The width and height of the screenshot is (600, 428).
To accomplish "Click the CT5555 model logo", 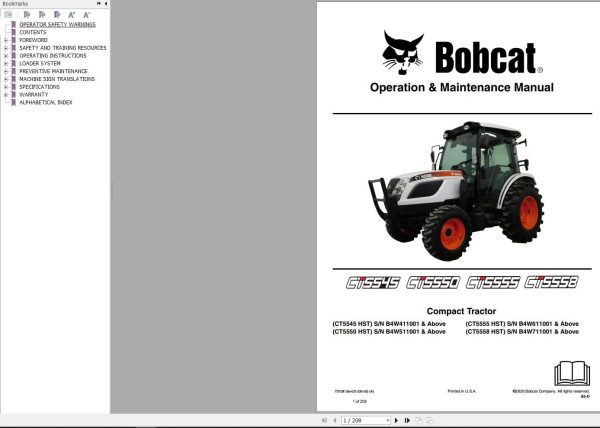I will point(493,283).
